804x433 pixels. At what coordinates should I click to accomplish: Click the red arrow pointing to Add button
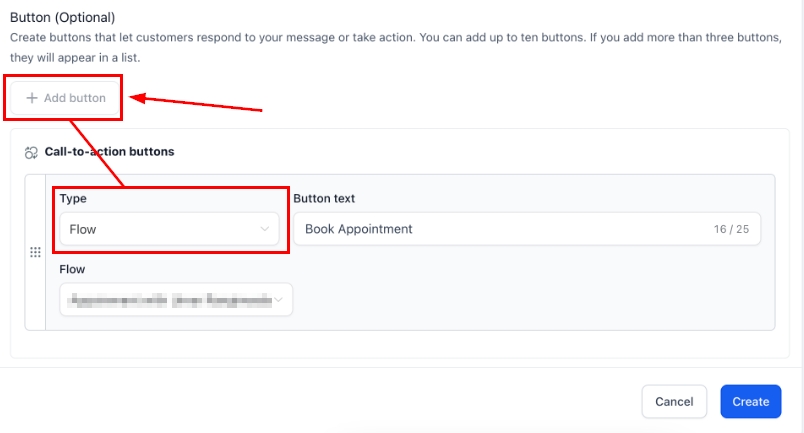click(198, 103)
